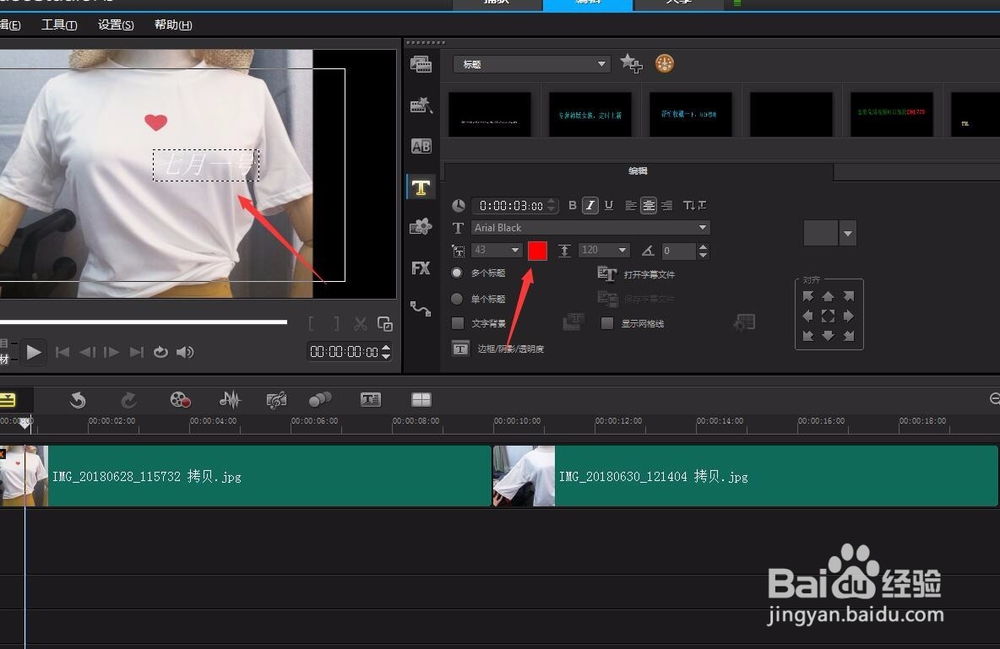Select the Title (T) library
Screen dimensions: 1000x649
421,187
